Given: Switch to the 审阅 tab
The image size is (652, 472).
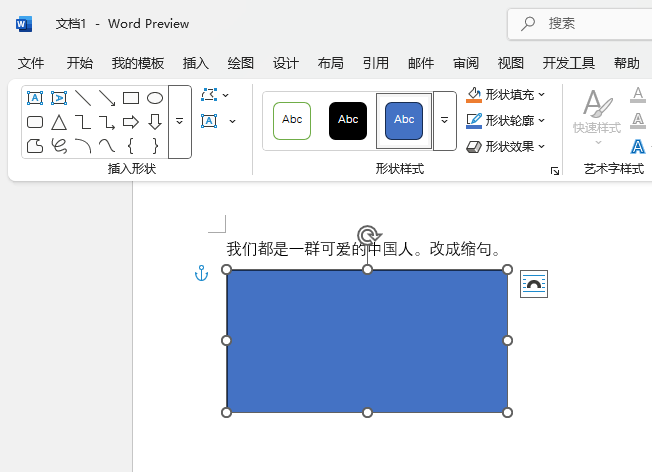Looking at the screenshot, I should pyautogui.click(x=466, y=63).
